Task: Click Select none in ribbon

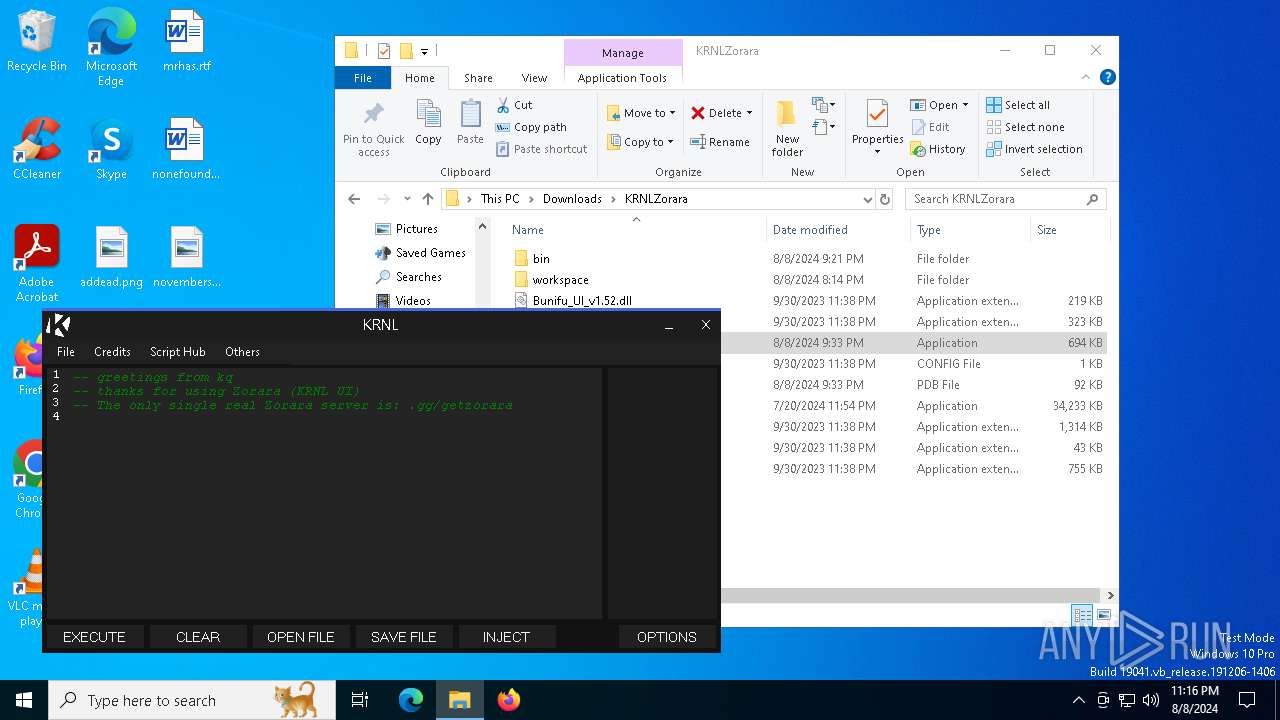Action: (1025, 127)
